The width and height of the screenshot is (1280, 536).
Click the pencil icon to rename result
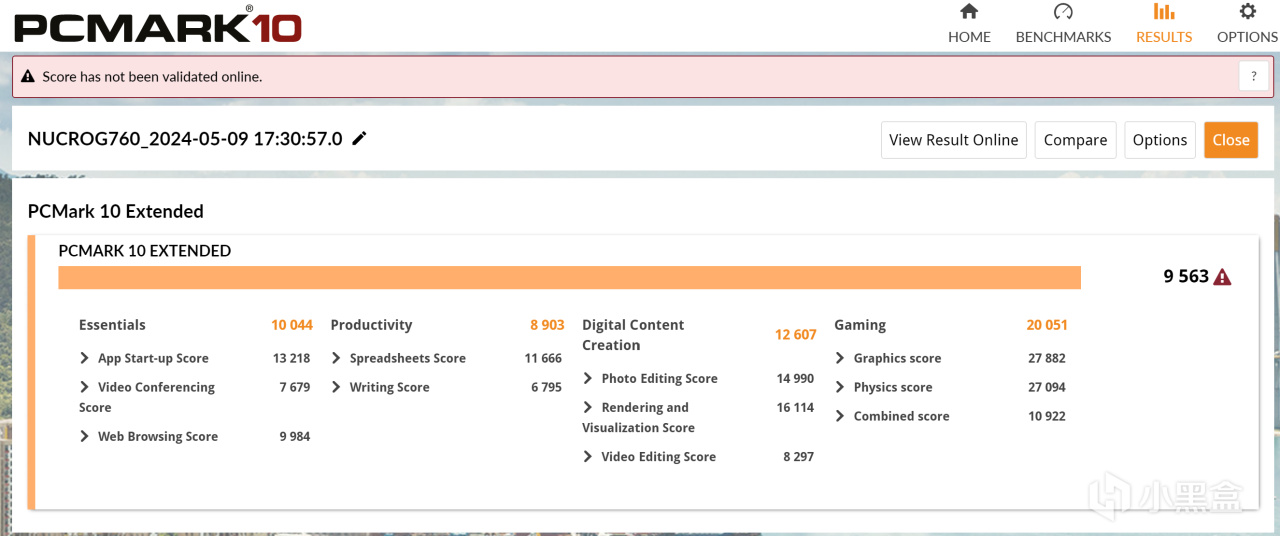point(359,138)
